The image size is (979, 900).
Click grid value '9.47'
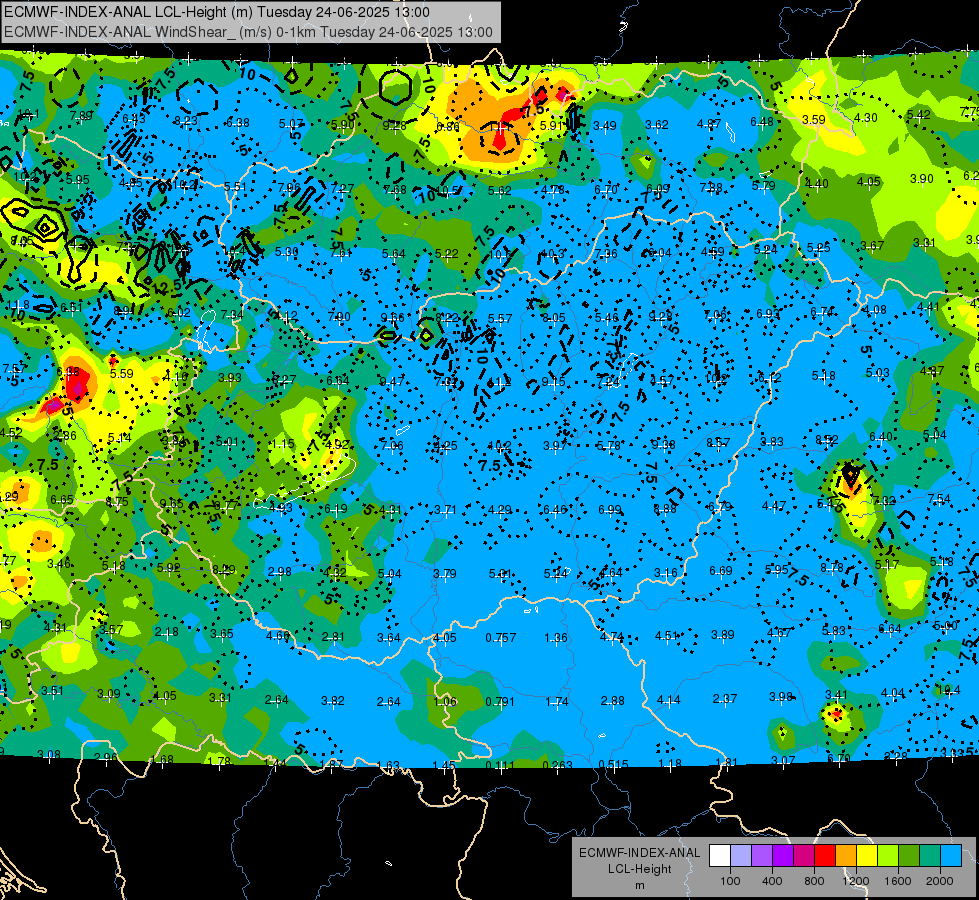(x=391, y=381)
